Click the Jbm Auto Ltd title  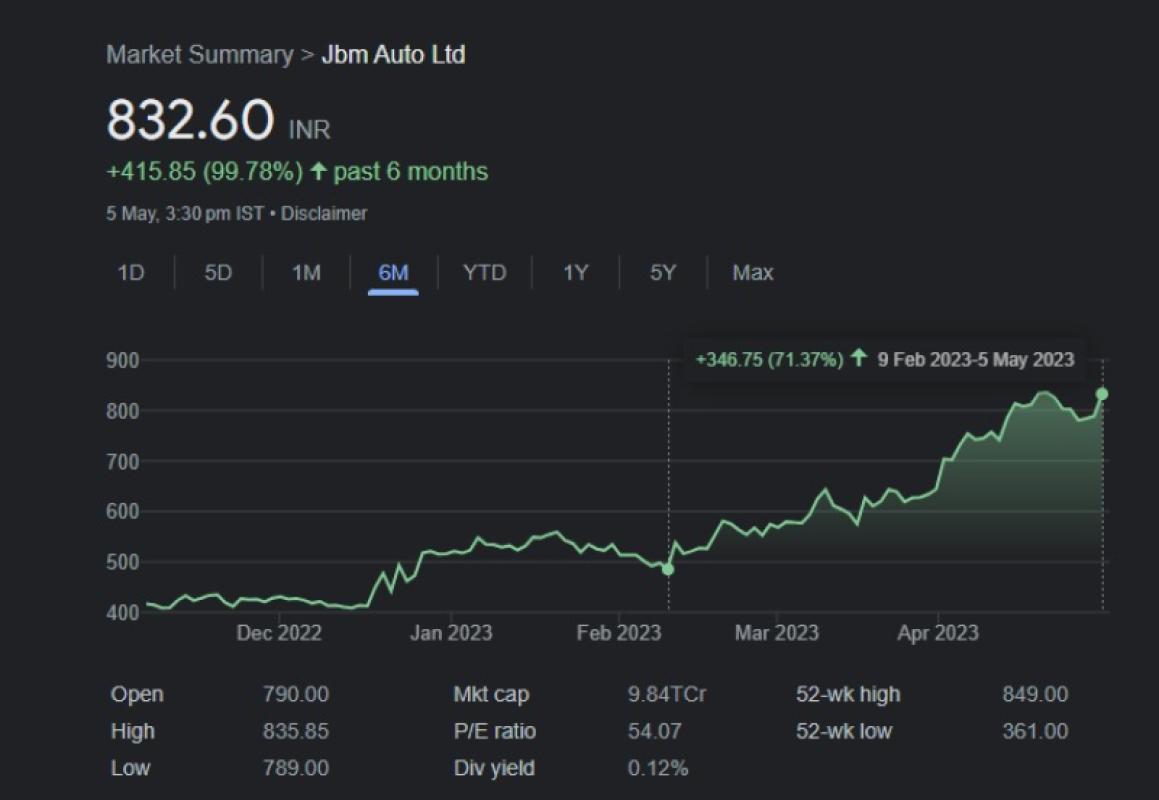393,55
